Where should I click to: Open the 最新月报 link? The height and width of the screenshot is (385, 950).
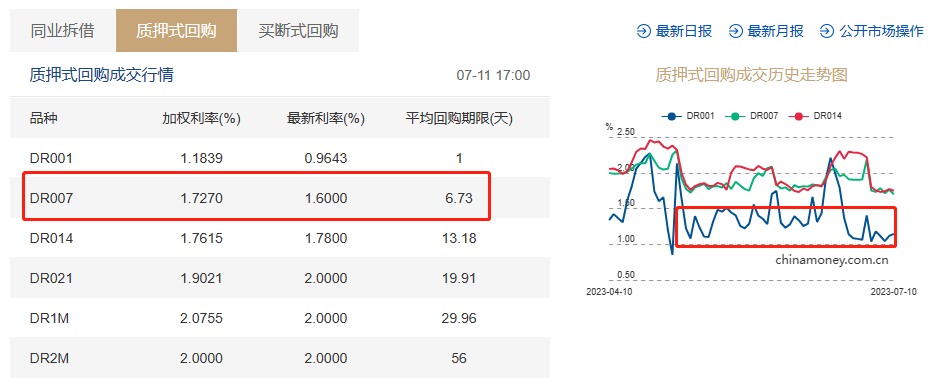click(x=776, y=31)
